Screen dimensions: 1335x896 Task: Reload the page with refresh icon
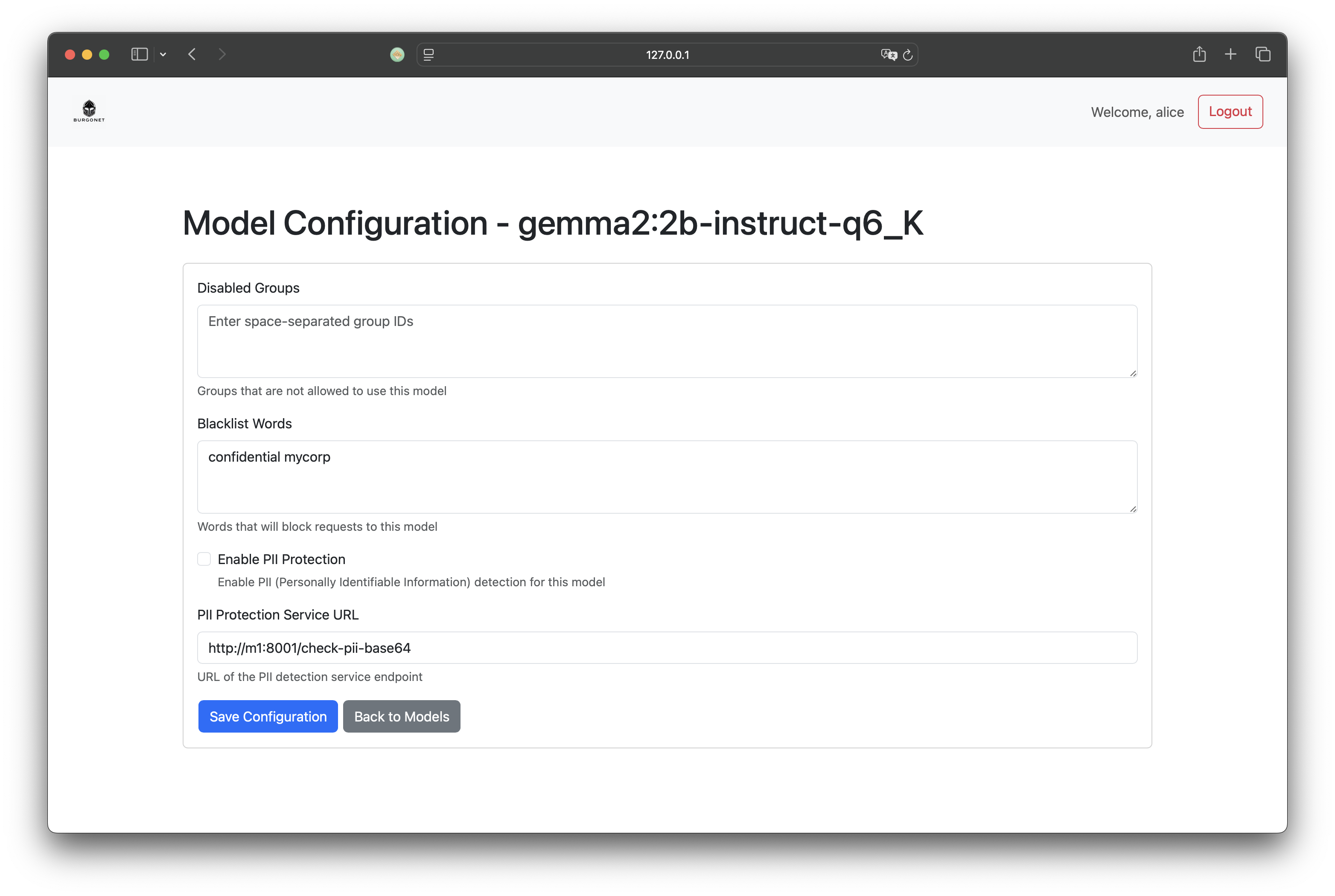(907, 55)
